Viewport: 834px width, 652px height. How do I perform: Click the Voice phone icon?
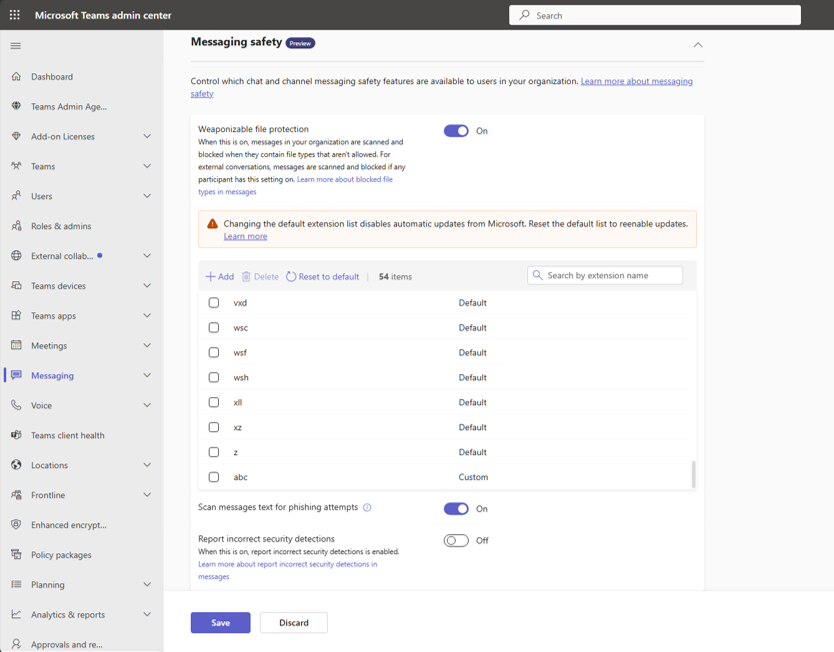[16, 405]
